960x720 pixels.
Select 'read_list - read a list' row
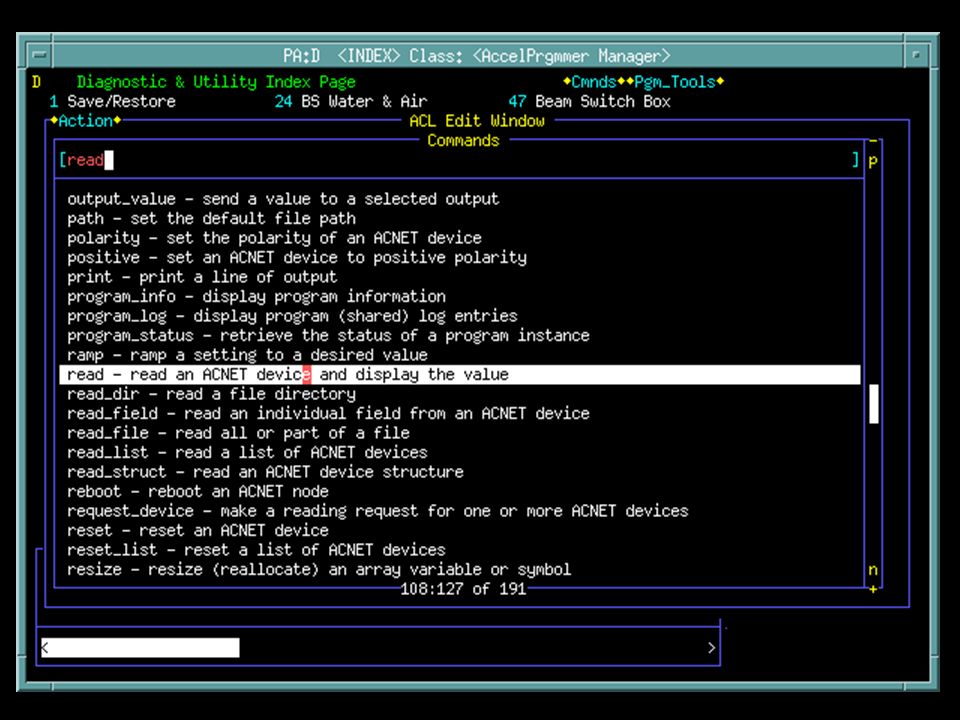[459, 453]
